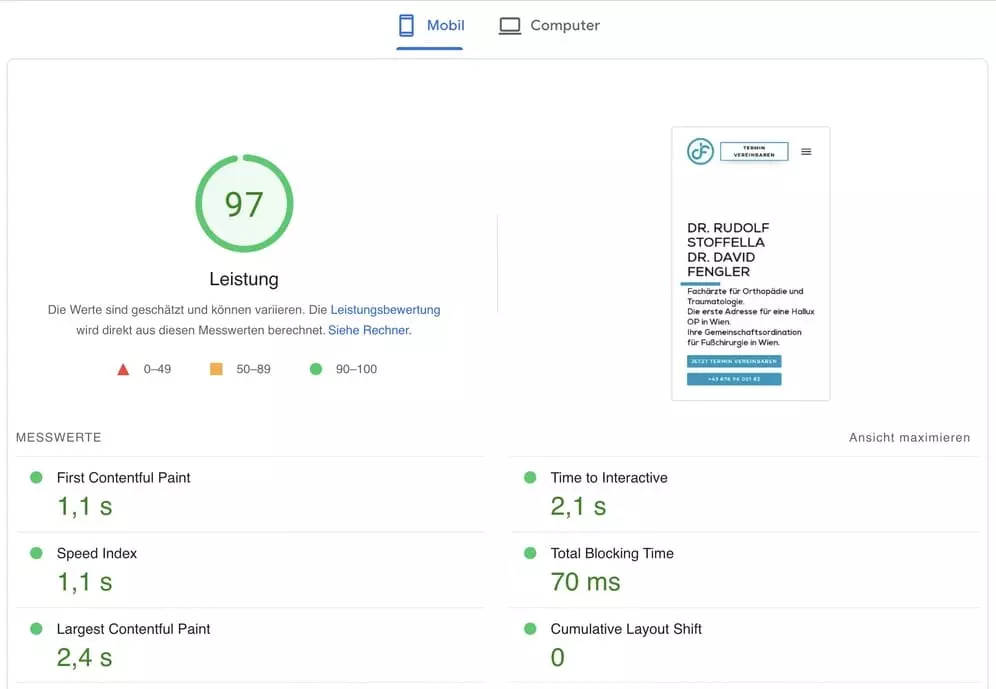Image resolution: width=996 pixels, height=689 pixels.
Task: Click the hamburger menu in the preview
Action: 806,152
